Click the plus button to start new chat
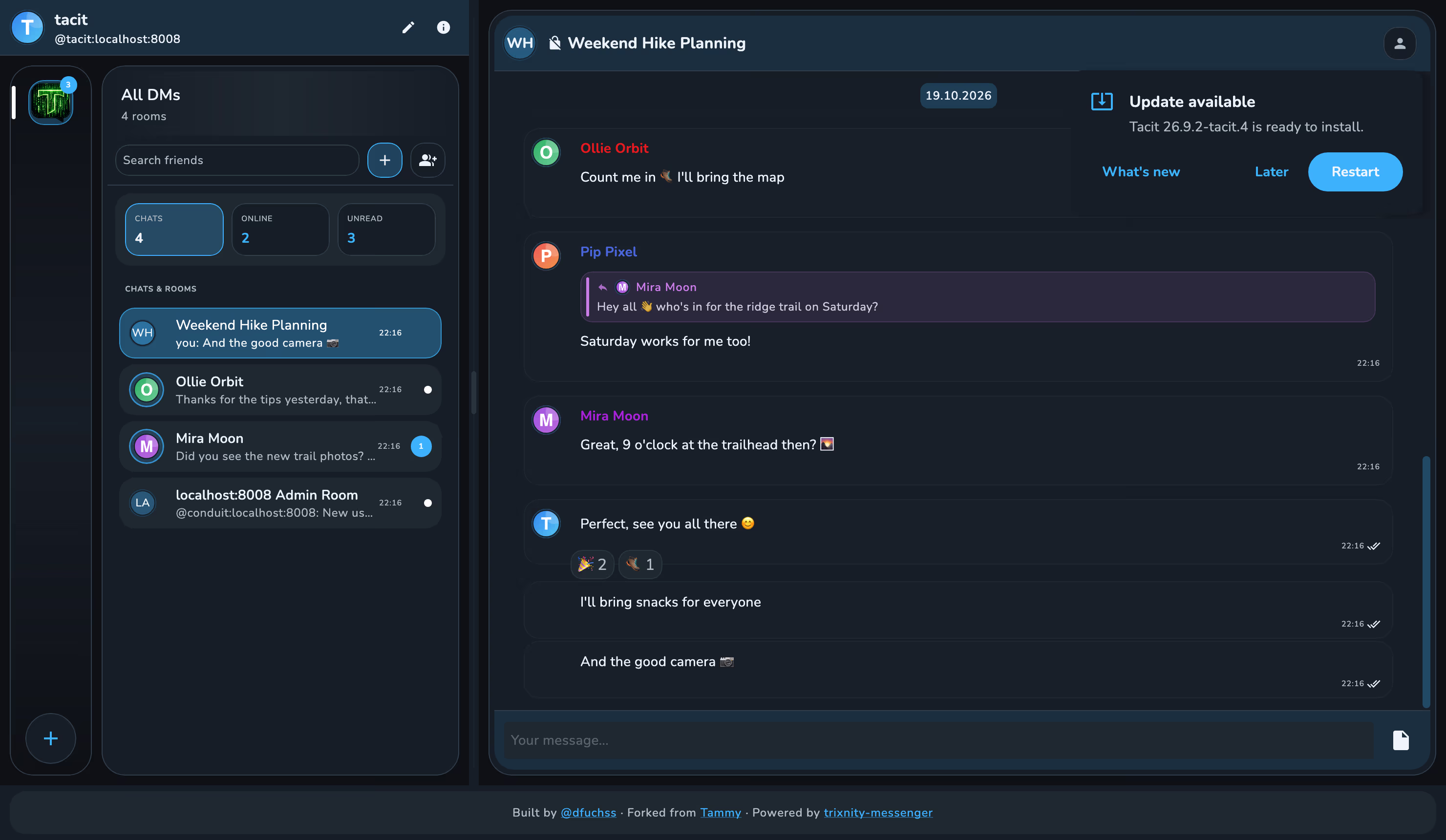The width and height of the screenshot is (1446, 840). (384, 160)
